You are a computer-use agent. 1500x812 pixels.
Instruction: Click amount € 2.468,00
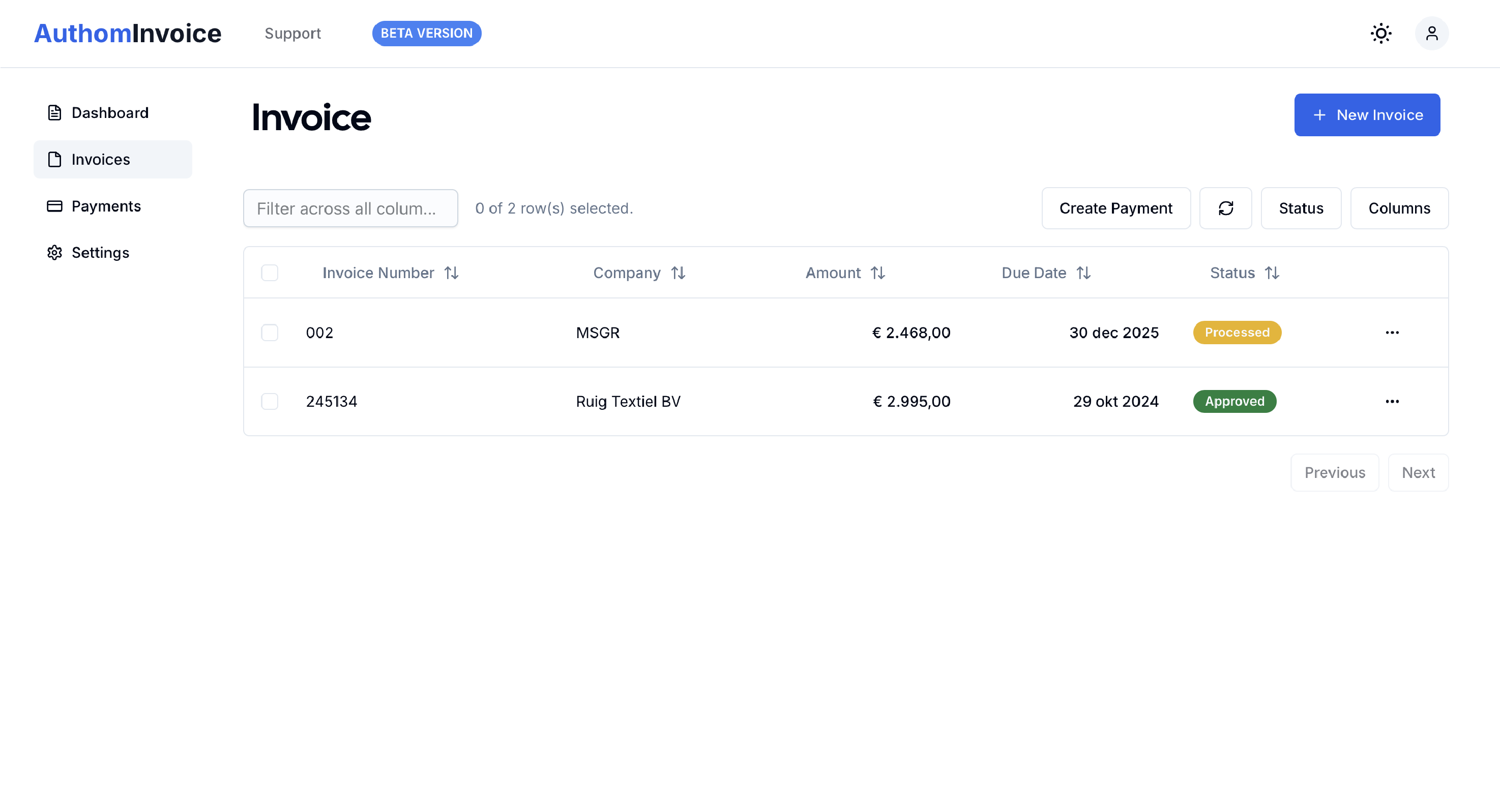[910, 333]
